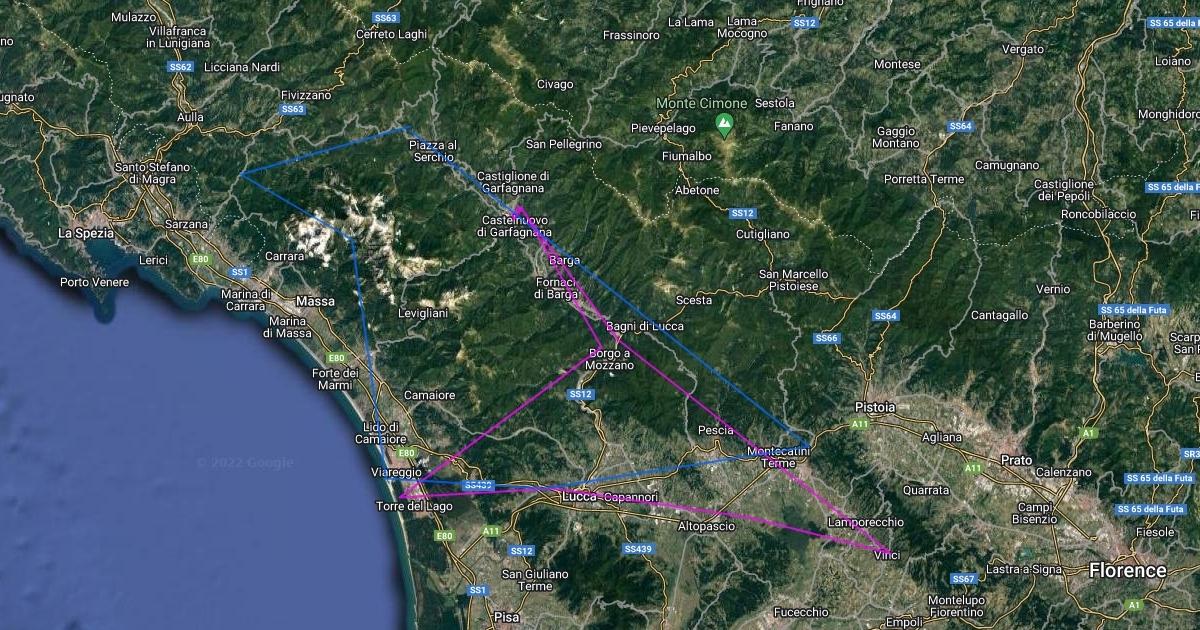Click the Viareggio town label
This screenshot has width=1200, height=630.
coord(395,472)
